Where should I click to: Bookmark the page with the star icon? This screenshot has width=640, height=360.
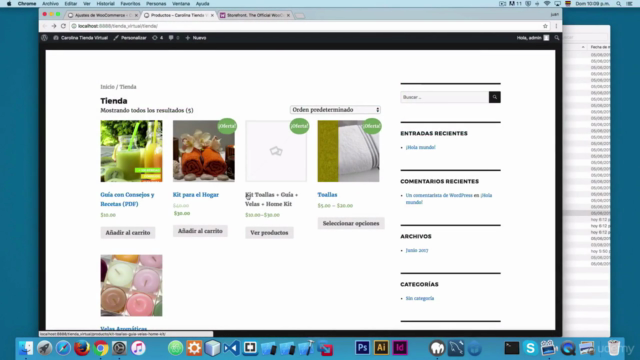pyautogui.click(x=545, y=26)
